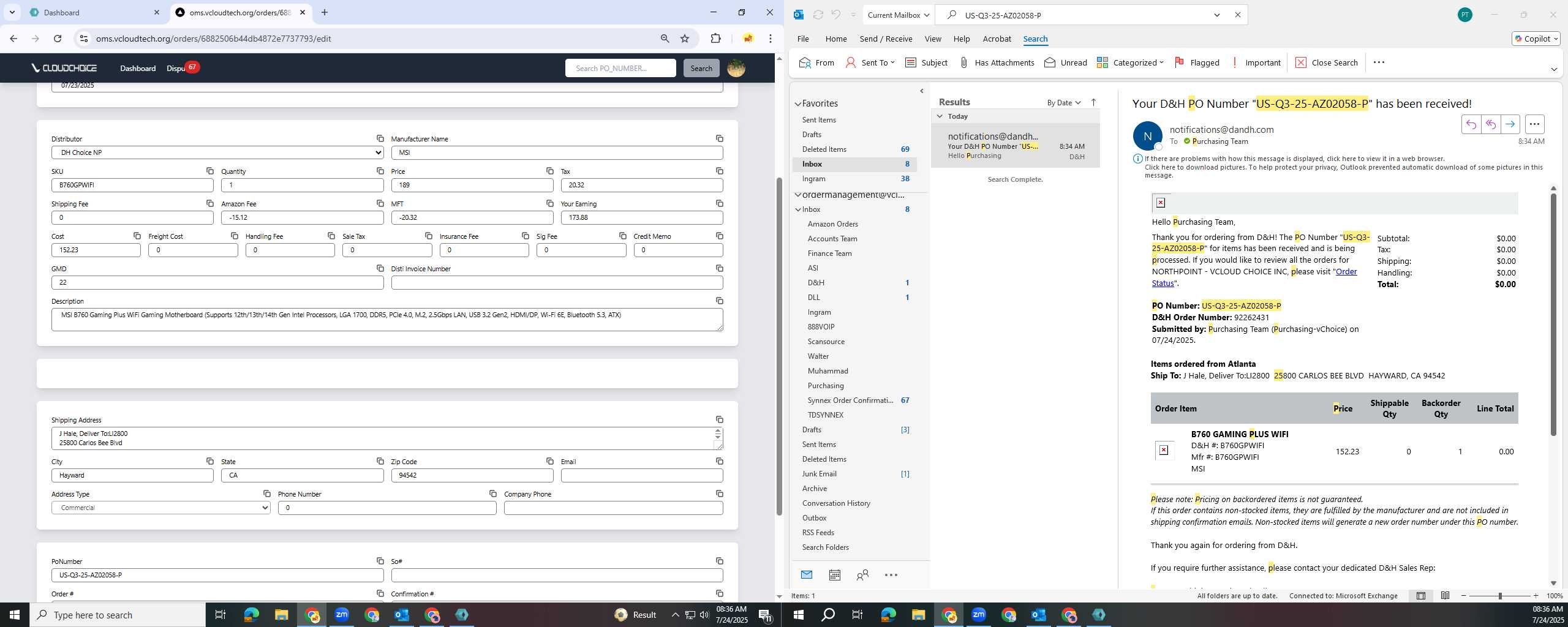1568x627 pixels.
Task: Collapse the Outlook folder pane
Action: (921, 91)
